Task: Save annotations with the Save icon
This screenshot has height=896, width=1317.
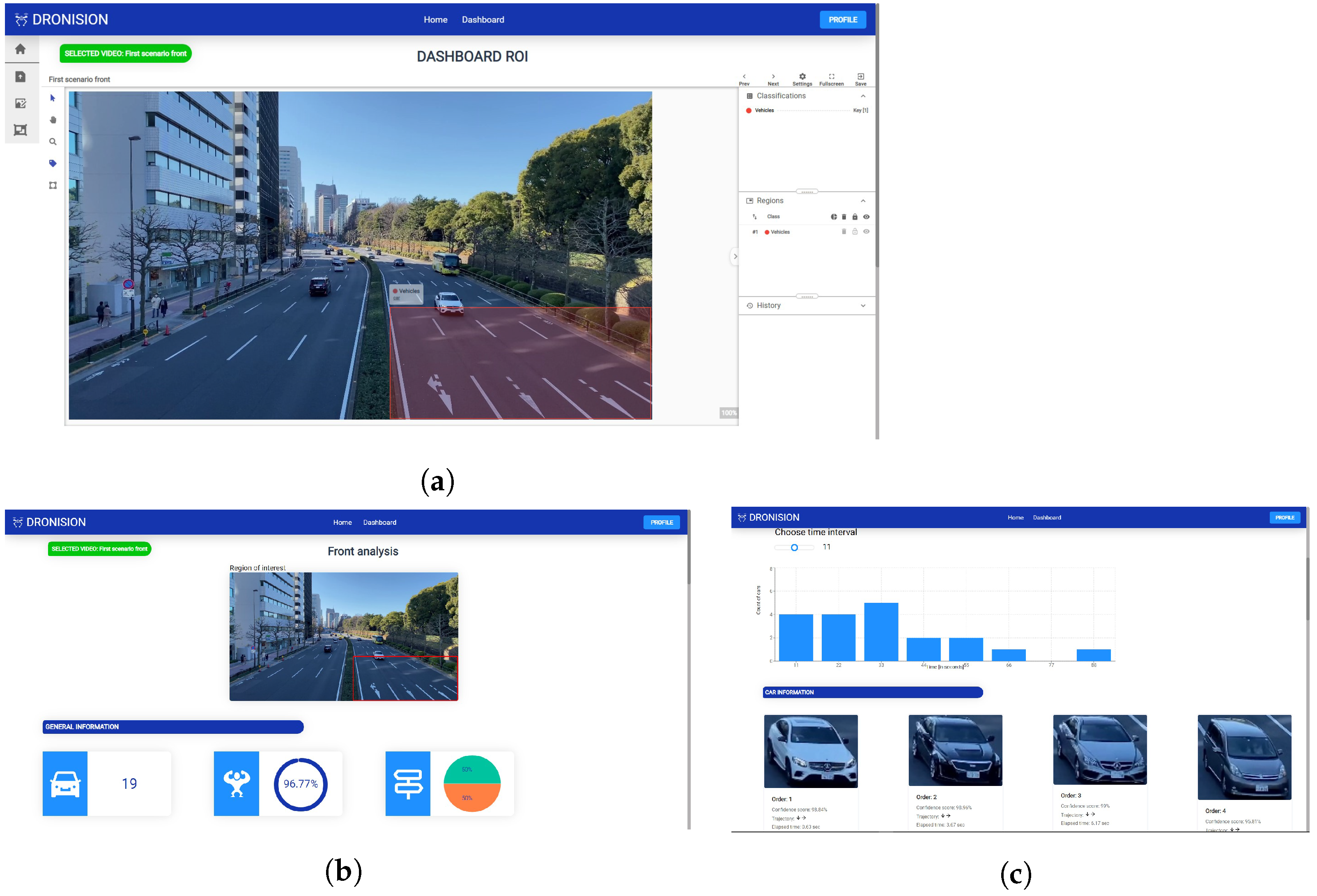Action: pyautogui.click(x=860, y=76)
